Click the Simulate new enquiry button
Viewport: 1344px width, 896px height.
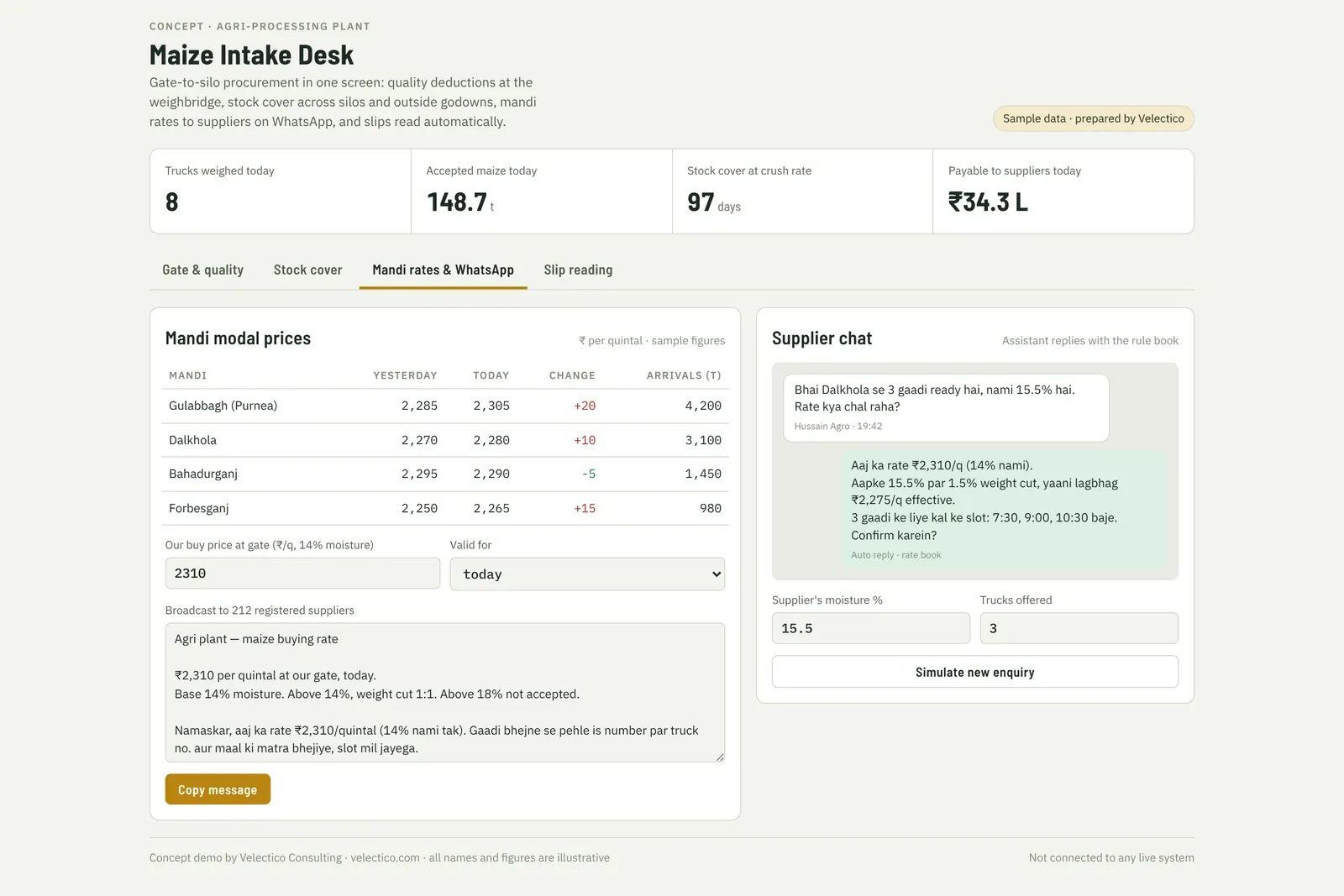point(975,672)
